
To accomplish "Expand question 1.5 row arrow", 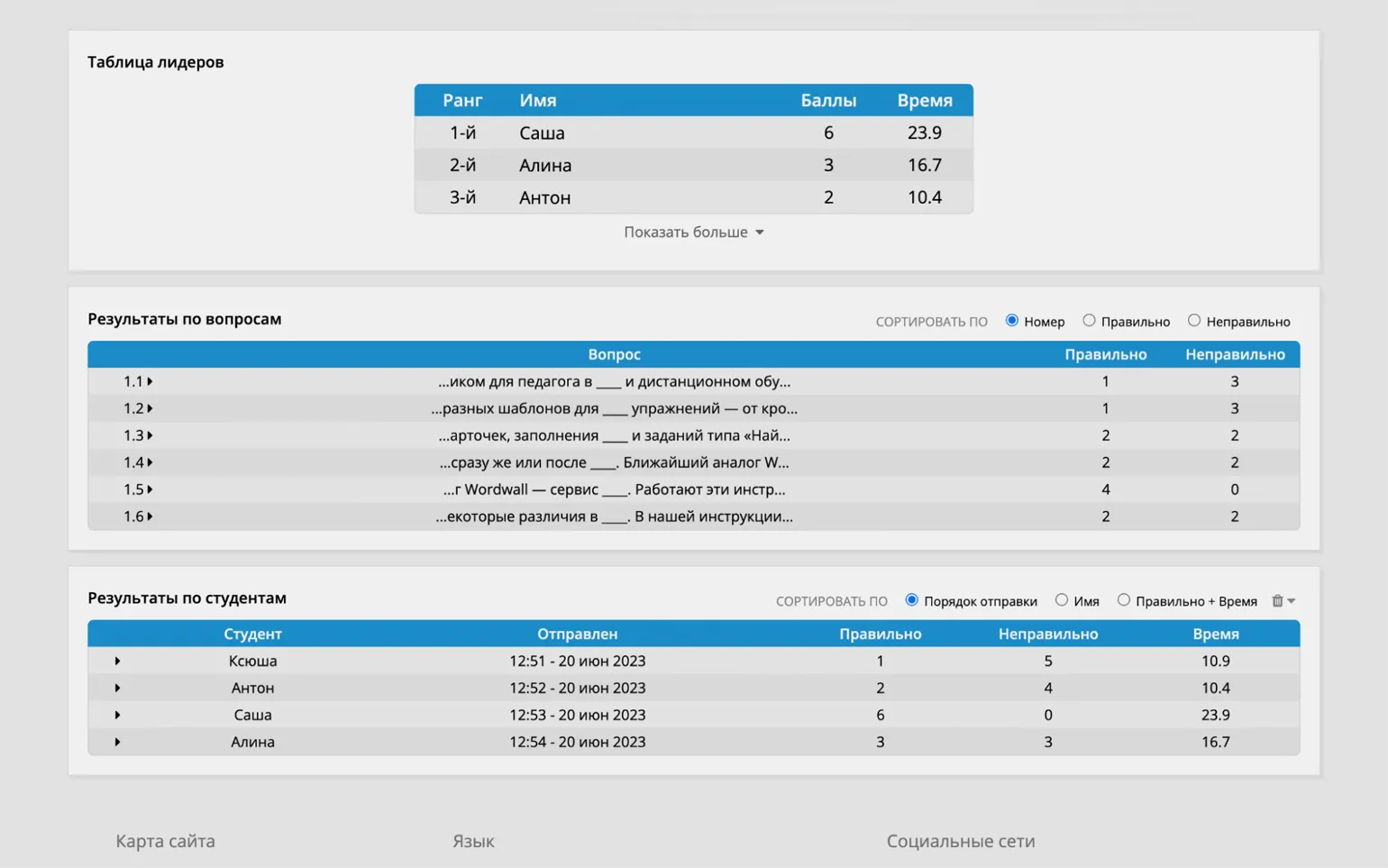I will (150, 489).
